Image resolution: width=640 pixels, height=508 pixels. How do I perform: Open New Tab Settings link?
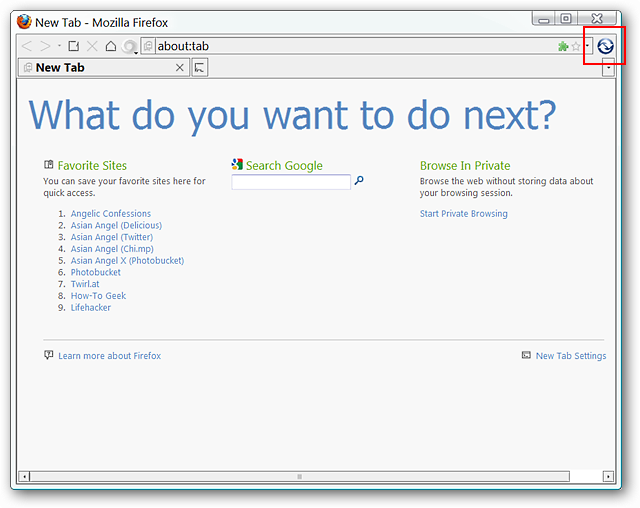[571, 356]
